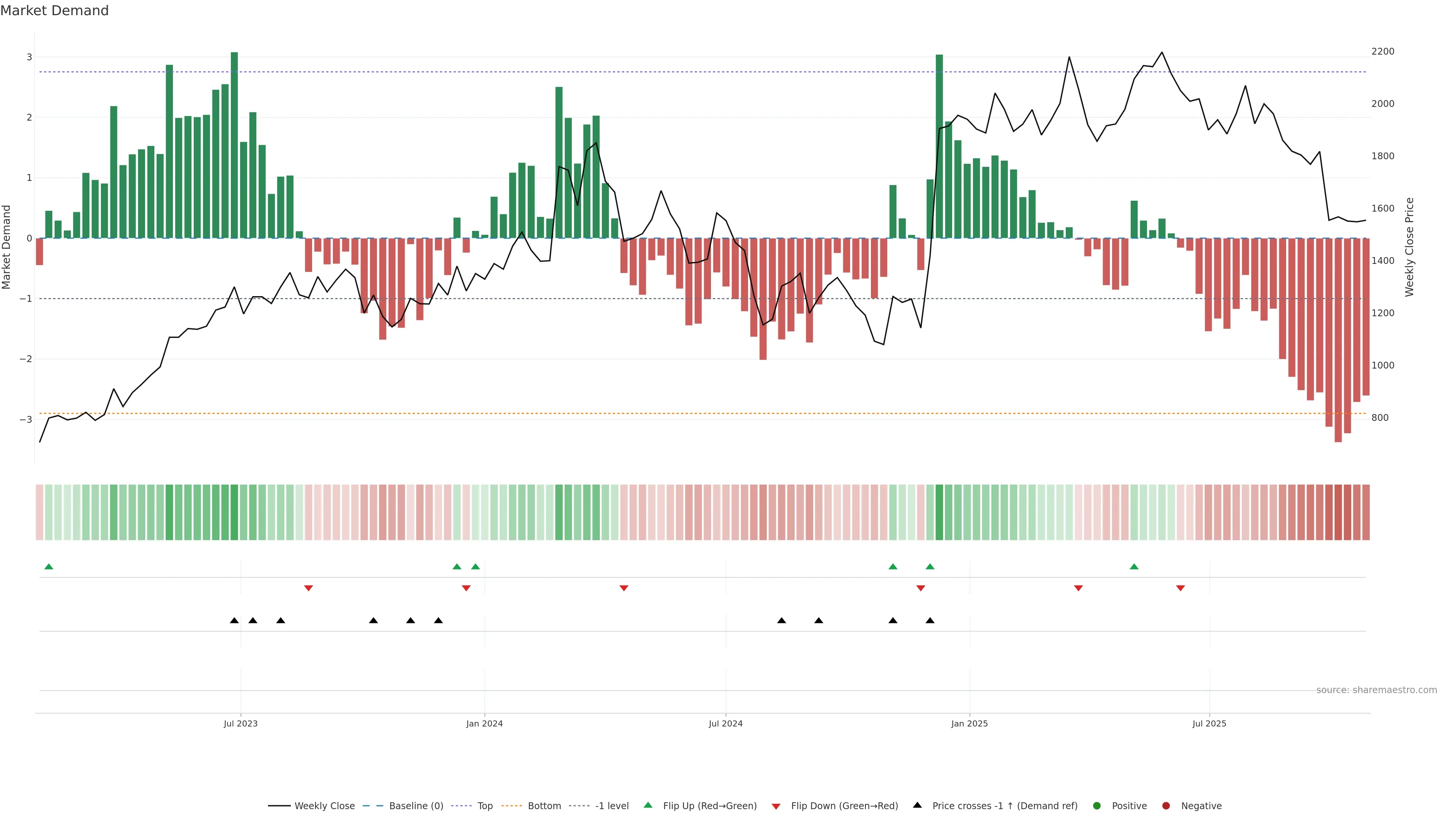Viewport: 1456px width, 819px height.
Task: Click the Market Demand chart title
Action: [54, 11]
